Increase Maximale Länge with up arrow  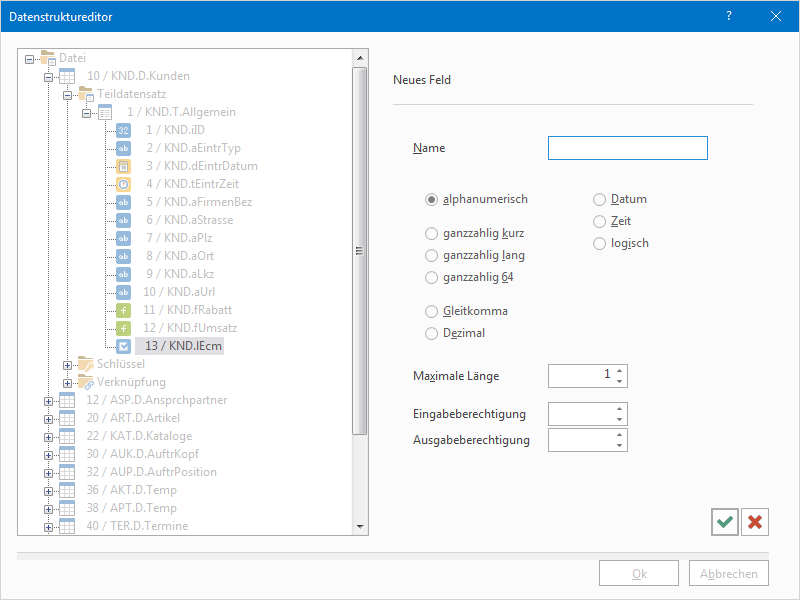pos(620,371)
